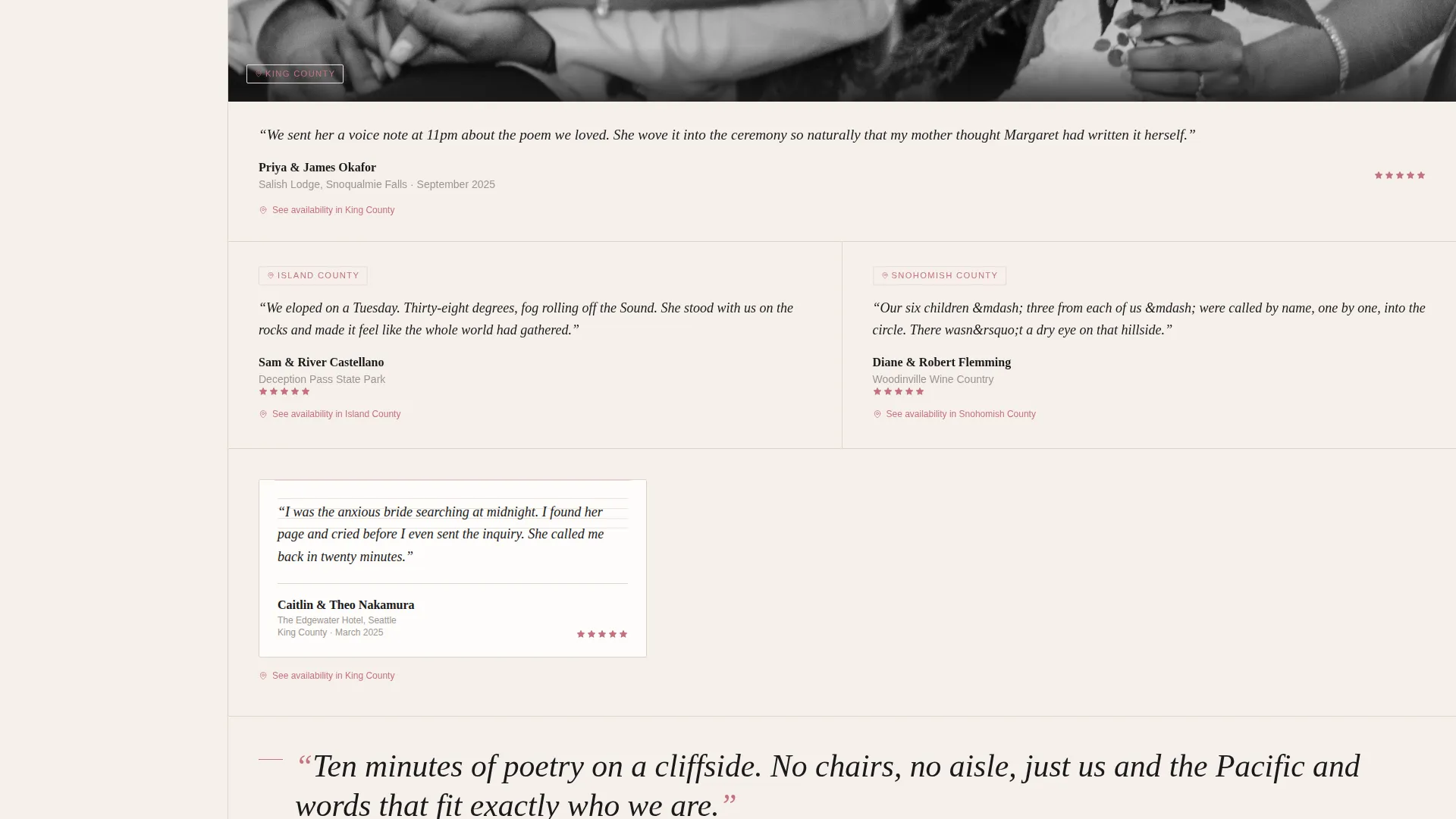Click Castellano review star rating
The width and height of the screenshot is (1456, 819).
[284, 391]
